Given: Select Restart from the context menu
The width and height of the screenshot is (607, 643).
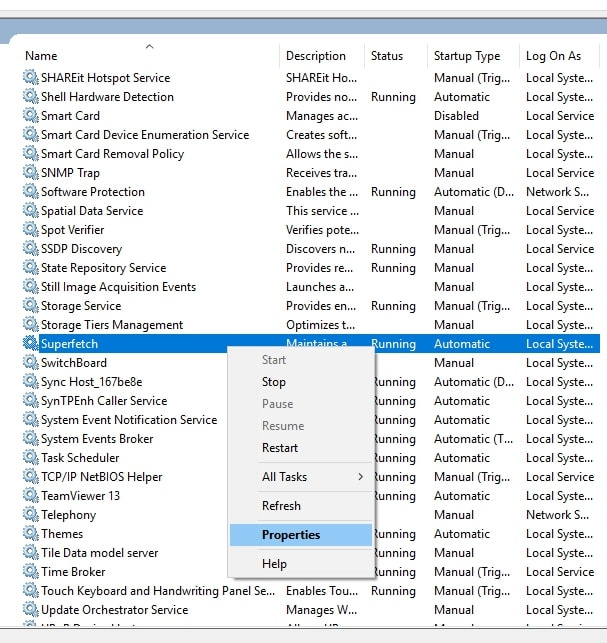Looking at the screenshot, I should click(280, 448).
